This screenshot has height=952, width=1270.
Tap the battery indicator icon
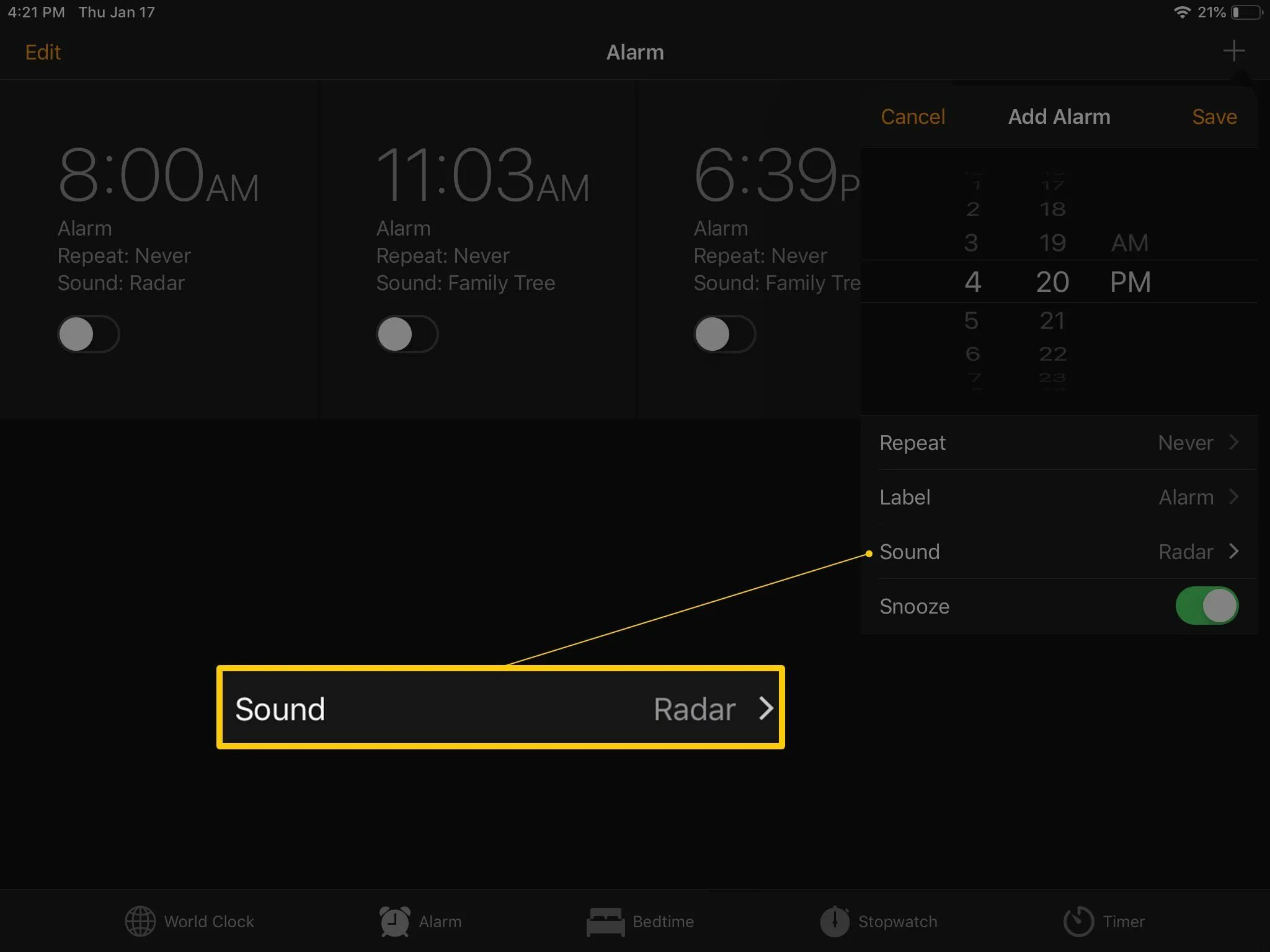coord(1246,12)
